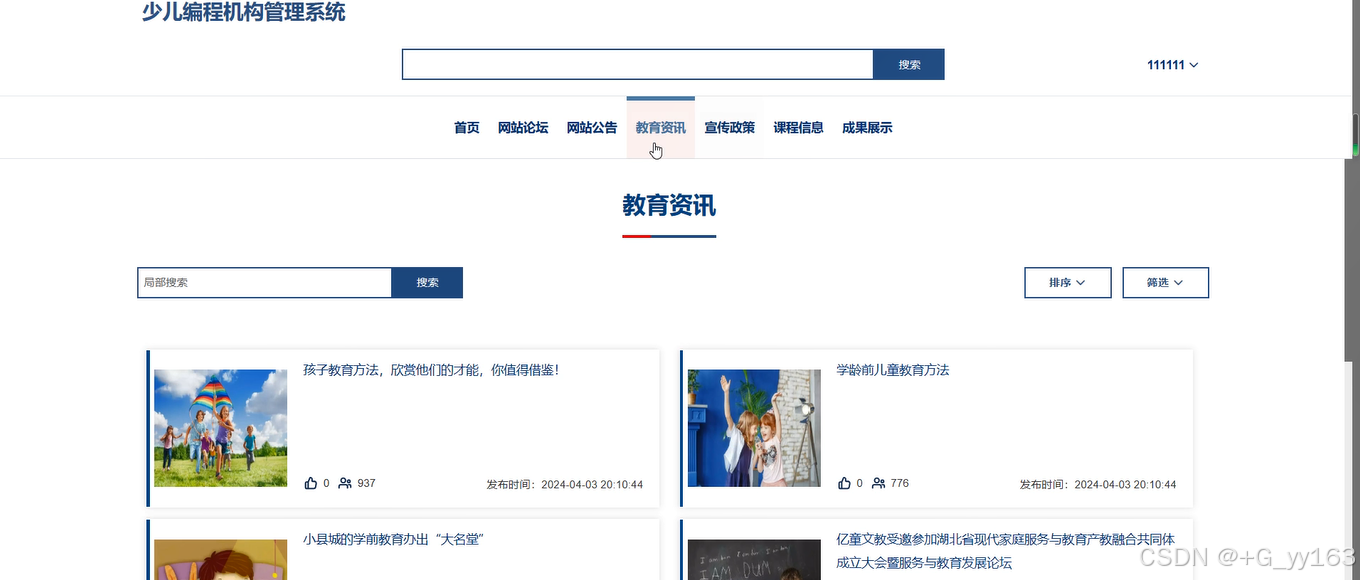Click the 少儿编程机构管理系统 site title
1360x580 pixels.
[243, 13]
